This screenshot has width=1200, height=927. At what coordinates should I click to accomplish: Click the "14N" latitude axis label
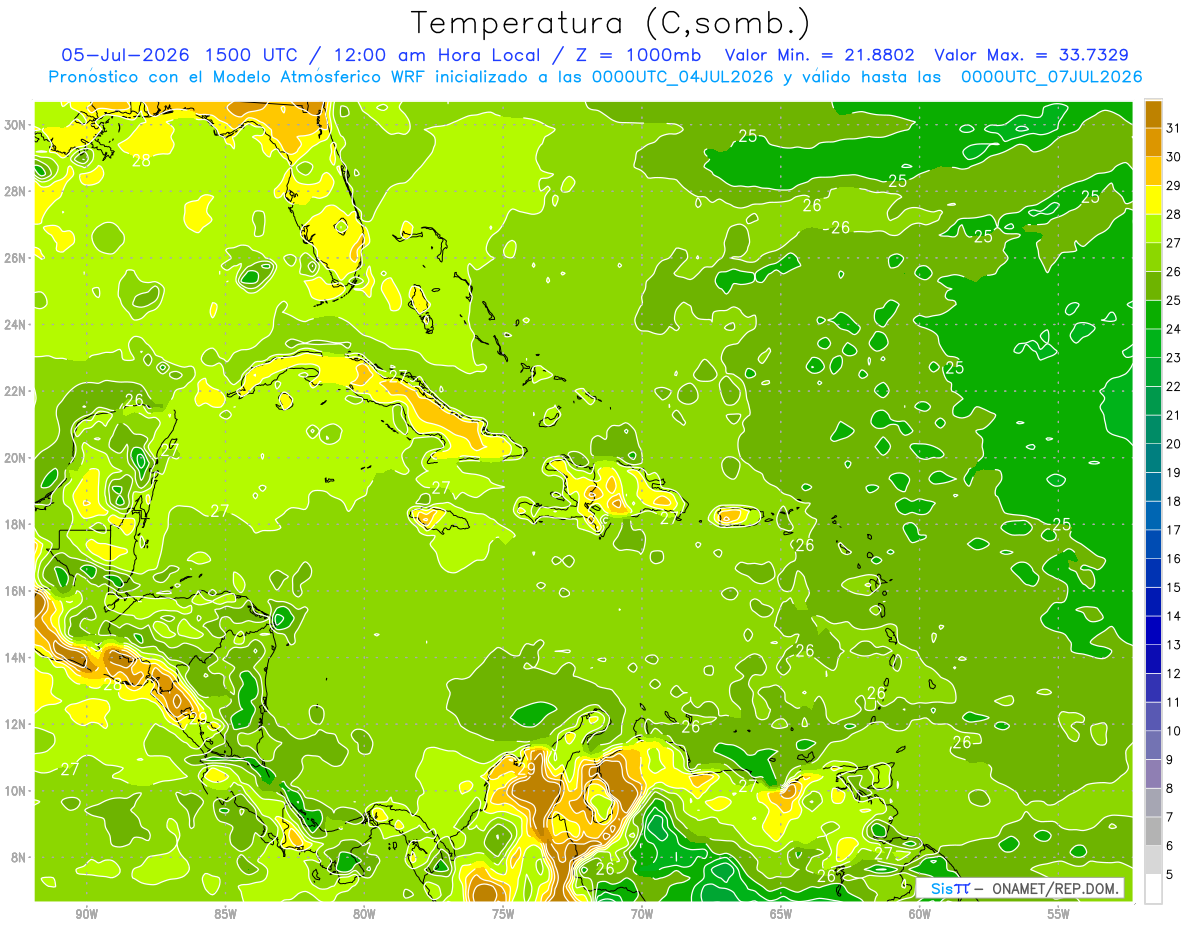(14, 658)
